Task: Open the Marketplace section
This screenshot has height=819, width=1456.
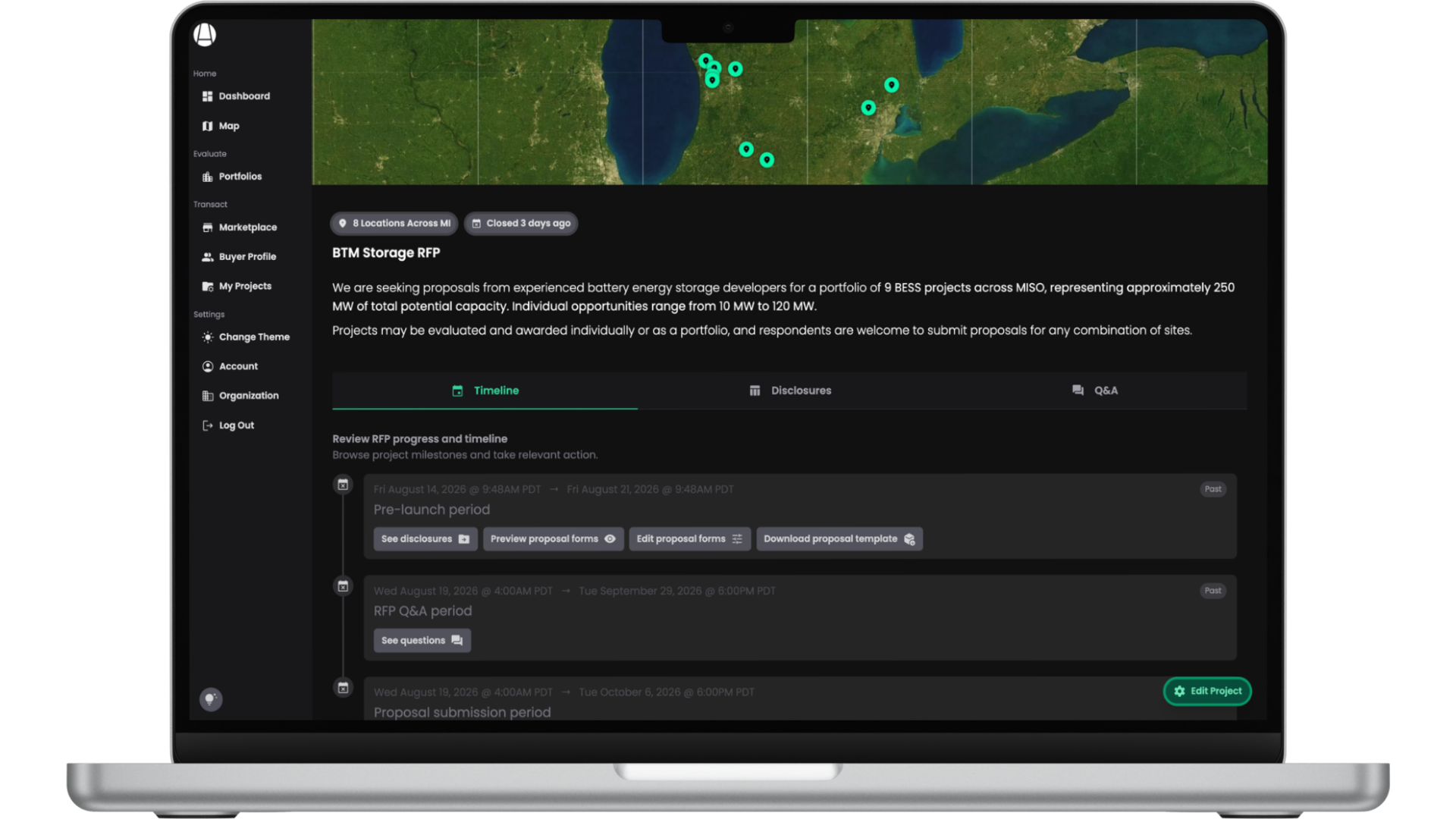Action: pyautogui.click(x=240, y=227)
